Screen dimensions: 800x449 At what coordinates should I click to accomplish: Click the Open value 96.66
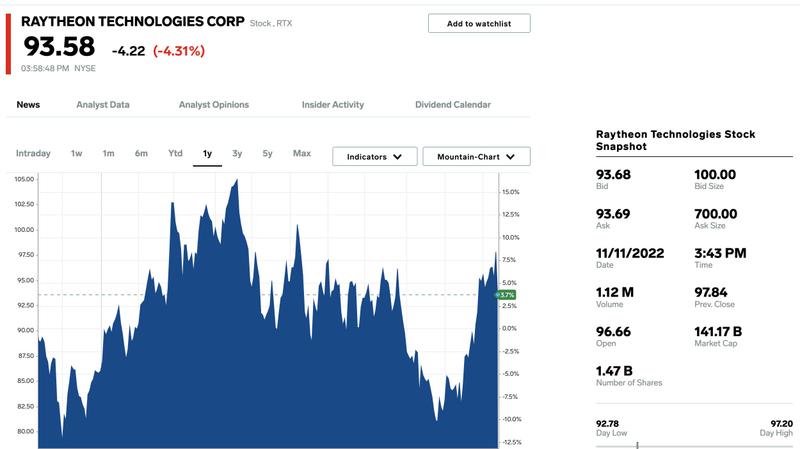613,332
